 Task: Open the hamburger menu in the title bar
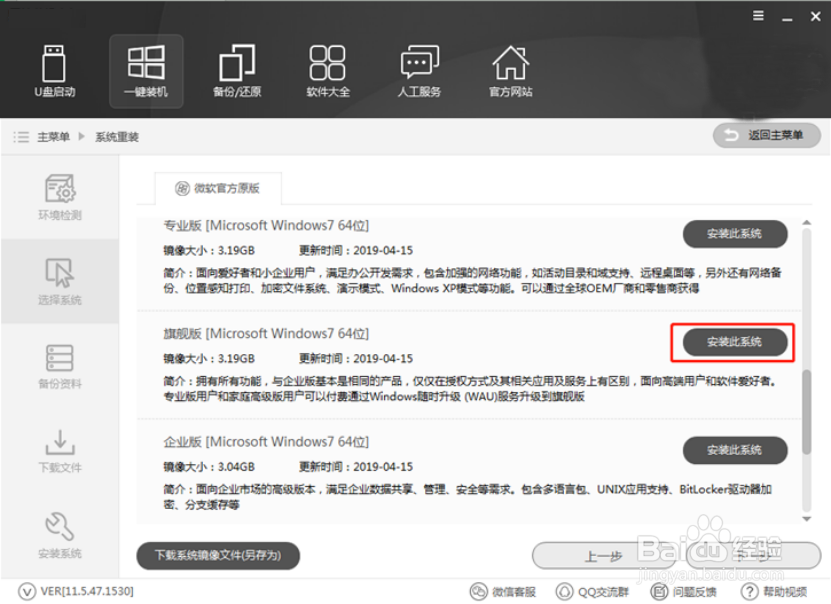tap(758, 16)
